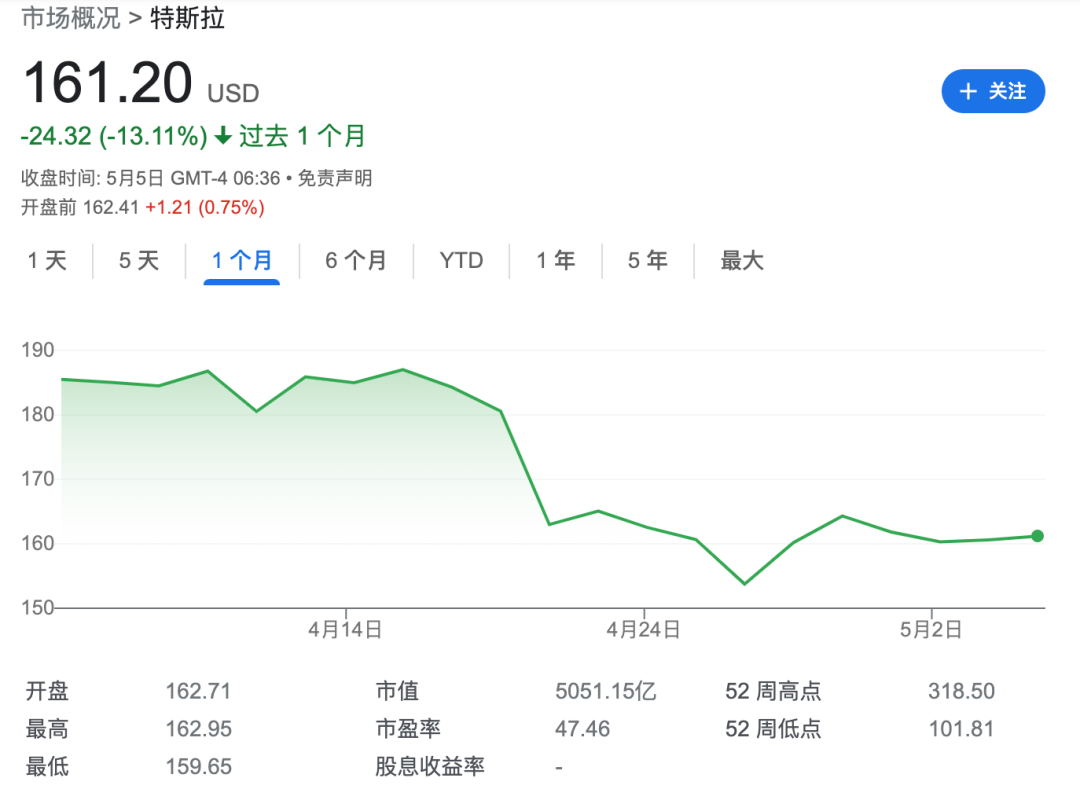Click the pre-market price 162.41
The width and height of the screenshot is (1080, 800).
click(111, 207)
